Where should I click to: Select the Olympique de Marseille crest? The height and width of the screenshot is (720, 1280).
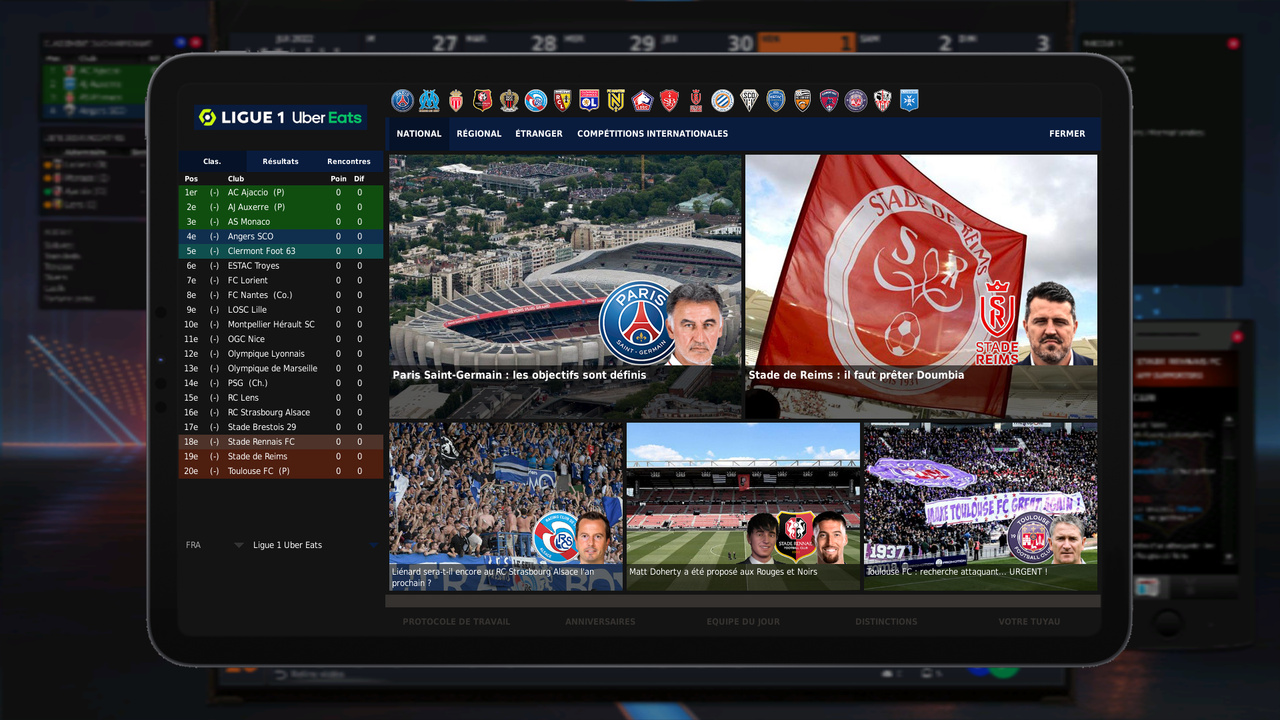coord(429,100)
